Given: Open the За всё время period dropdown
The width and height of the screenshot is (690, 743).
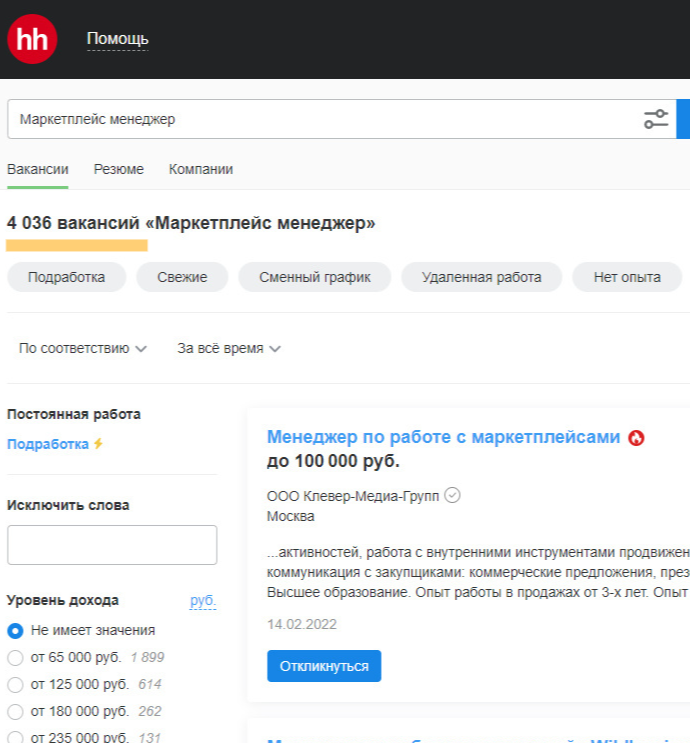Looking at the screenshot, I should point(229,349).
